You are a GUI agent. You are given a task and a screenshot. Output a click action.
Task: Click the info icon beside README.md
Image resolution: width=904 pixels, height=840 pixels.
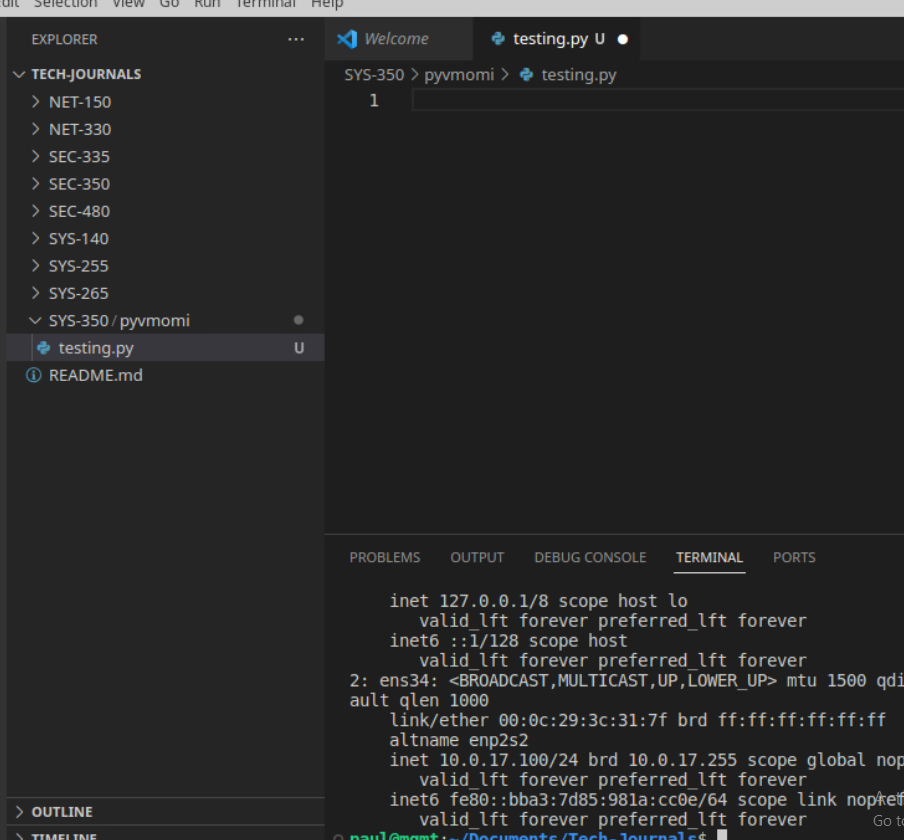(x=33, y=376)
